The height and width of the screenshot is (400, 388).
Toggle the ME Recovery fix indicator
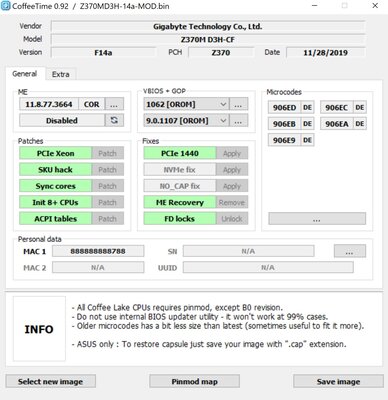(180, 202)
